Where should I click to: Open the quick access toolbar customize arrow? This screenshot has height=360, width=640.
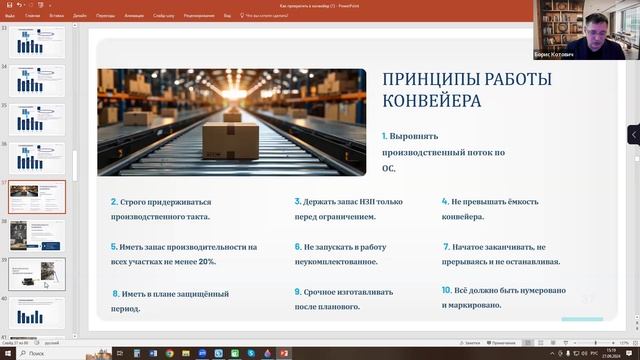point(50,5)
